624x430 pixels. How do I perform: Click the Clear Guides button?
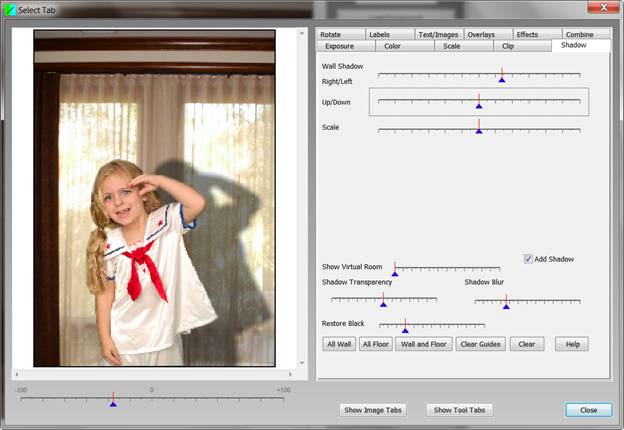point(481,344)
